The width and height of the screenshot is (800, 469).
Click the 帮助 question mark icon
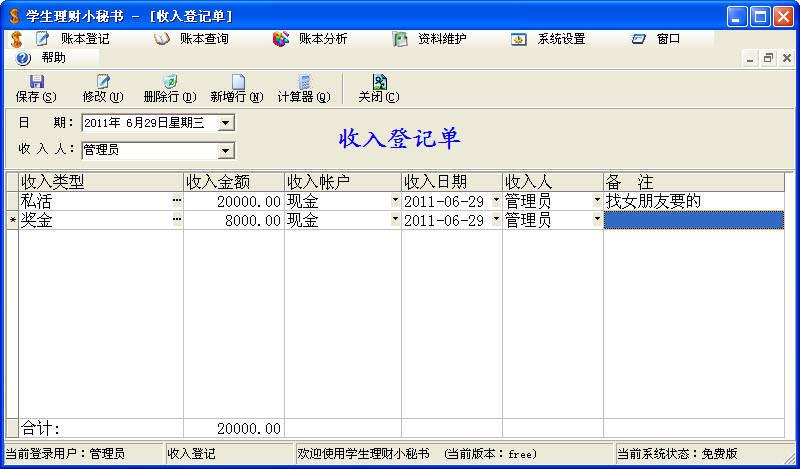(23, 58)
